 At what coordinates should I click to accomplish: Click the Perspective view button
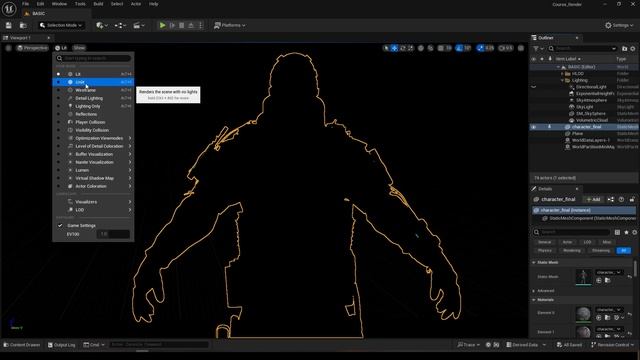(32, 48)
